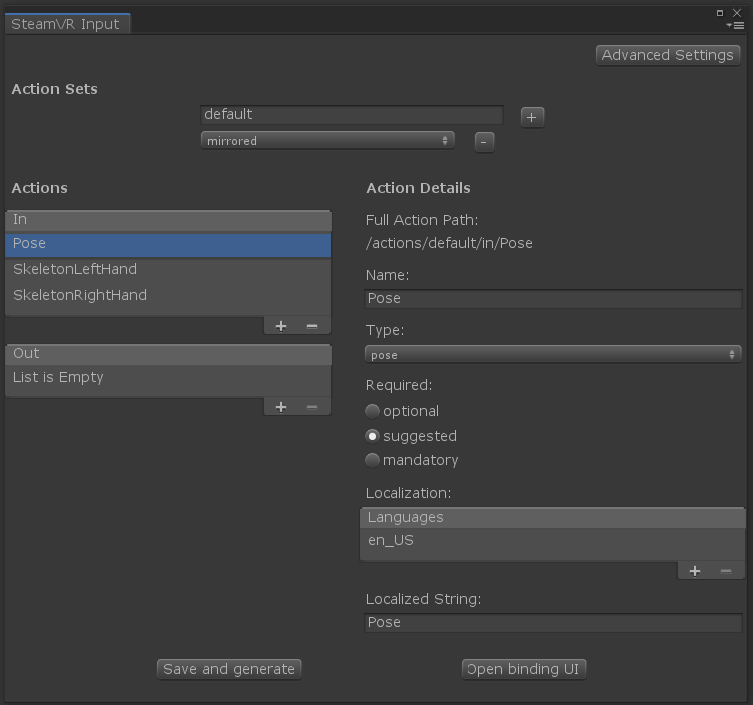Viewport: 753px width, 705px height.
Task: Click the Languages list header
Action: coord(552,518)
